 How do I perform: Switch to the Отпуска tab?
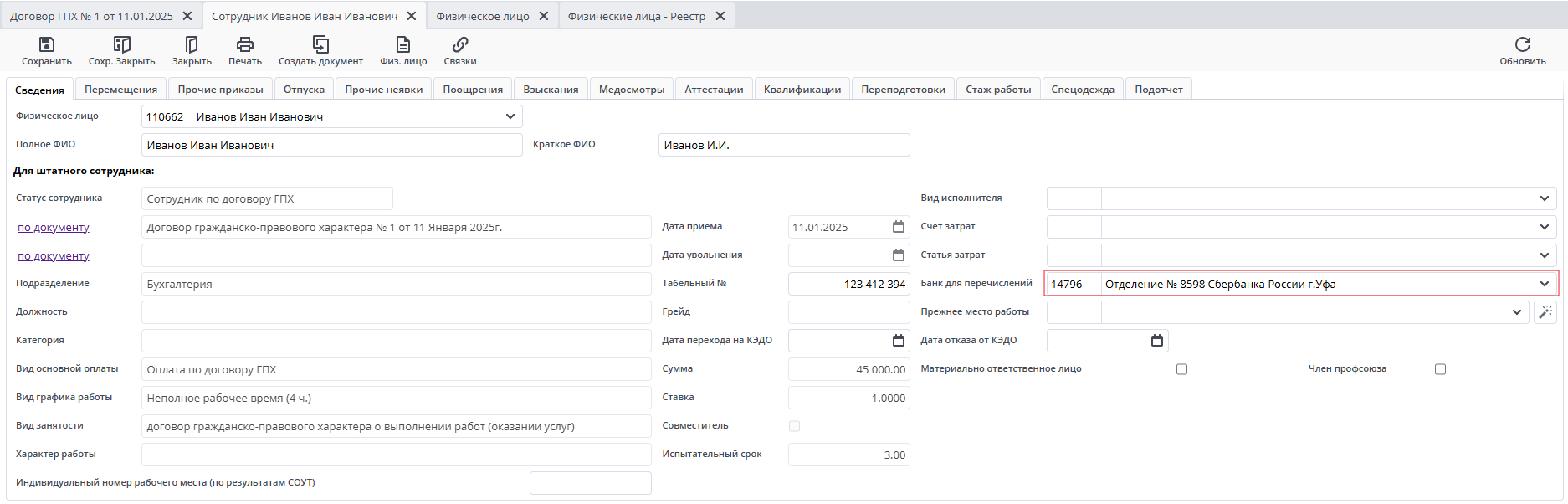point(304,90)
